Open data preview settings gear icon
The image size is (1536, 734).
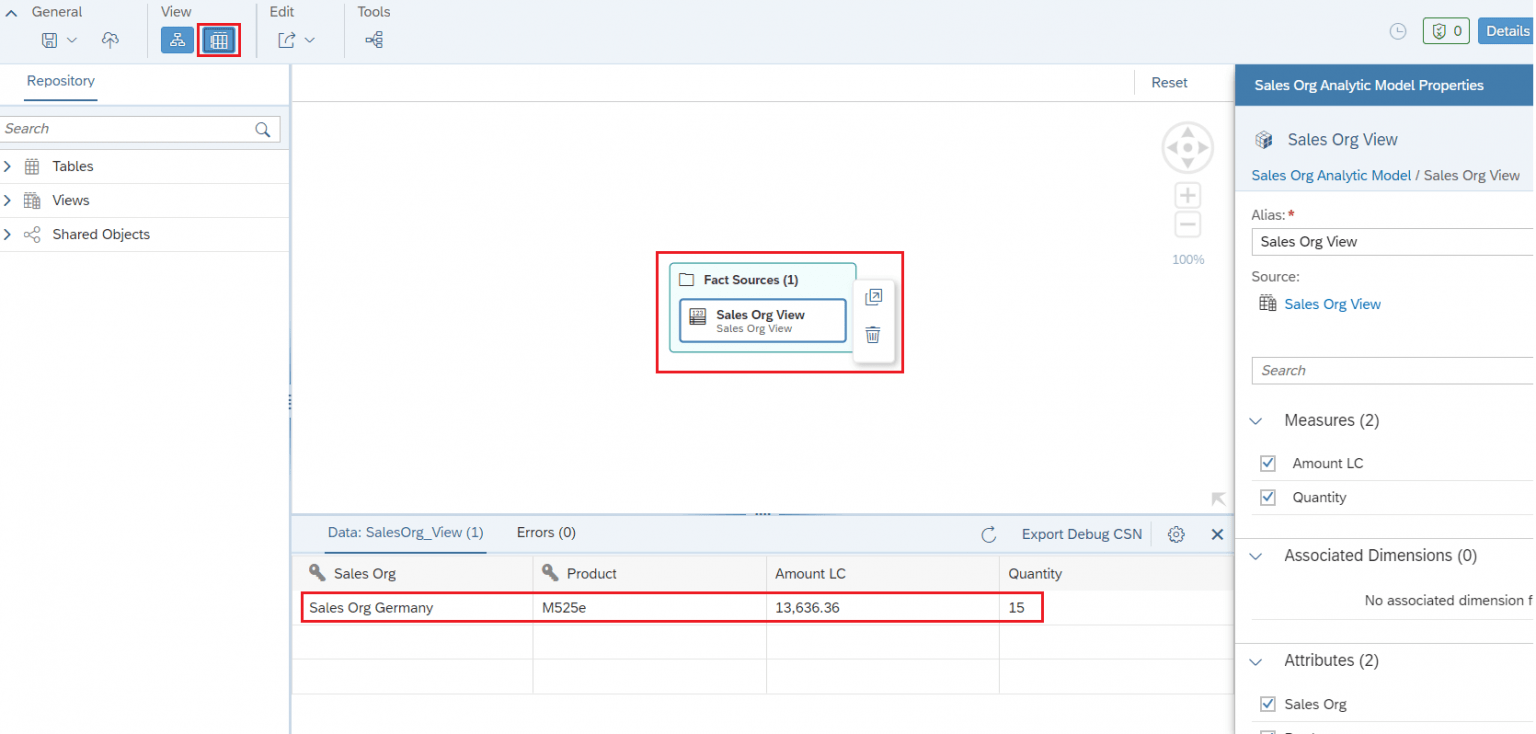click(1176, 534)
